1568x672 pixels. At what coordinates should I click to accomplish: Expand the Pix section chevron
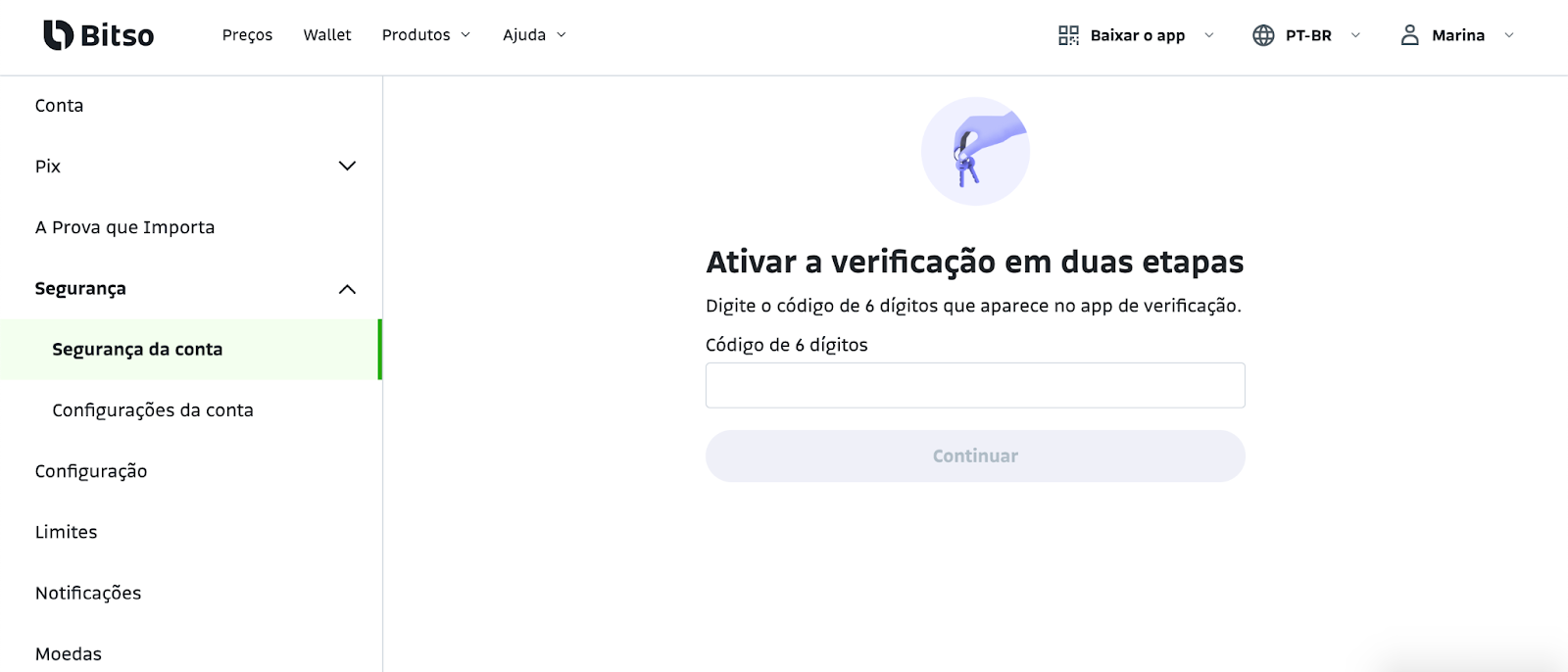347,166
